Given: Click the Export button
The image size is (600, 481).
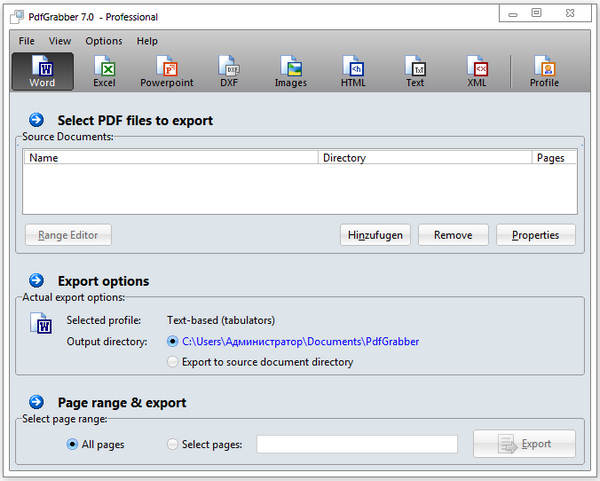Looking at the screenshot, I should 524,444.
